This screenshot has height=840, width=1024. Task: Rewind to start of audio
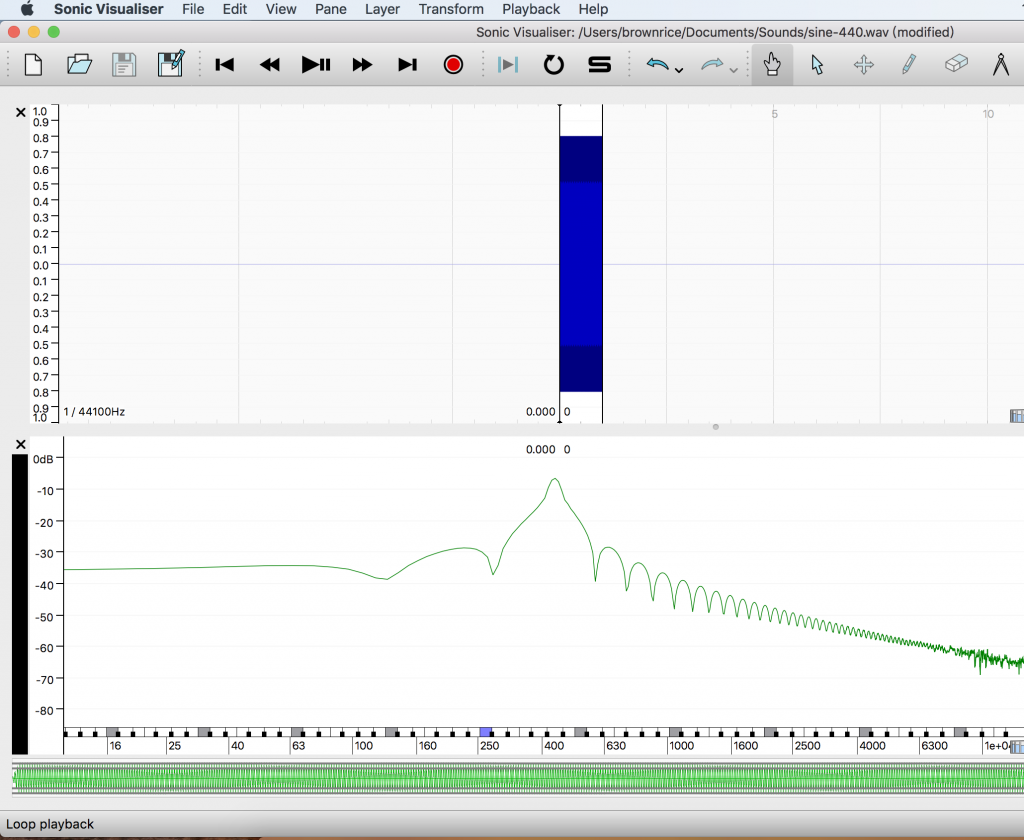tap(225, 65)
